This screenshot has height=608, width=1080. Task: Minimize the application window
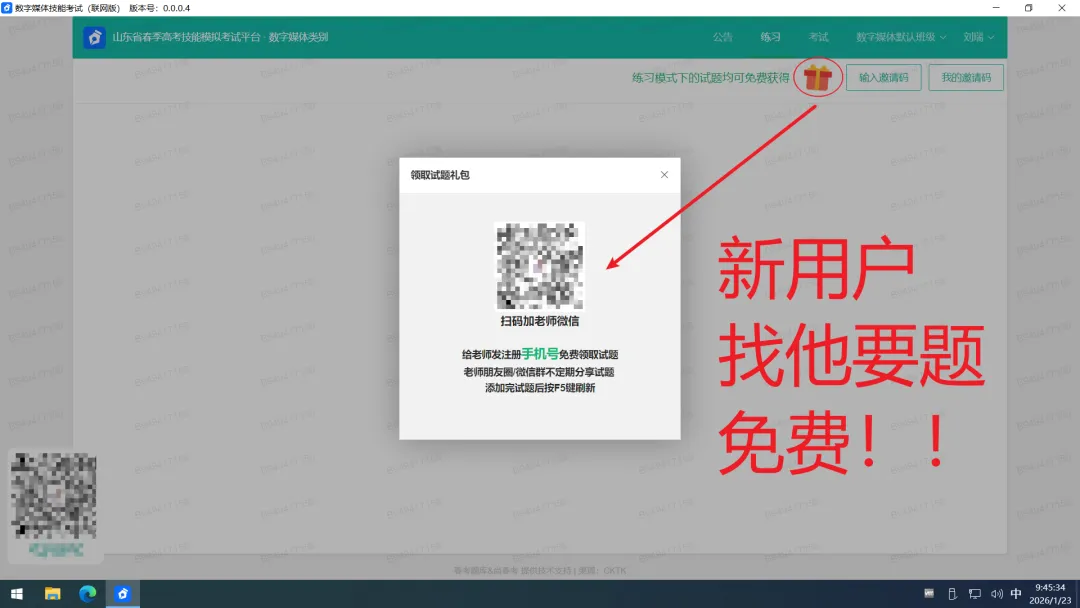point(996,8)
